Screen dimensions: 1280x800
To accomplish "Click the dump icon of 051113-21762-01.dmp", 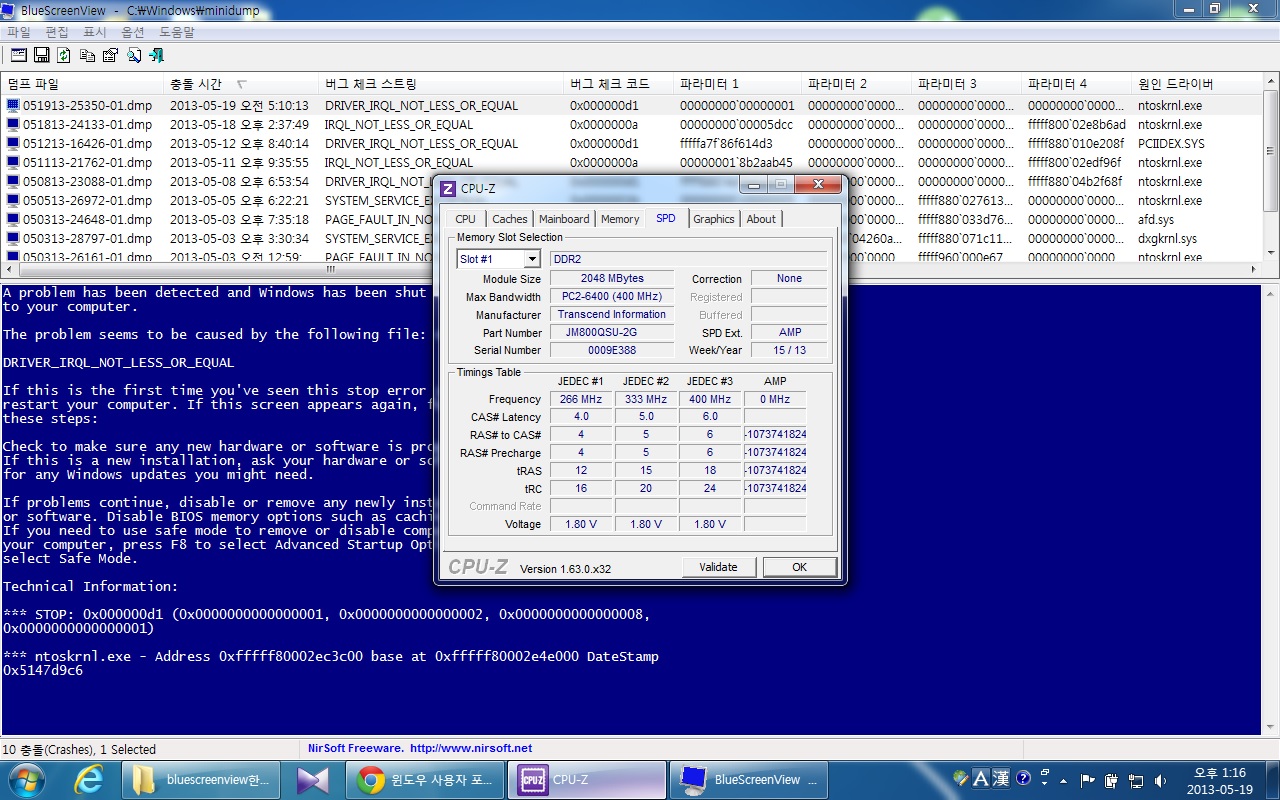I will [13, 162].
